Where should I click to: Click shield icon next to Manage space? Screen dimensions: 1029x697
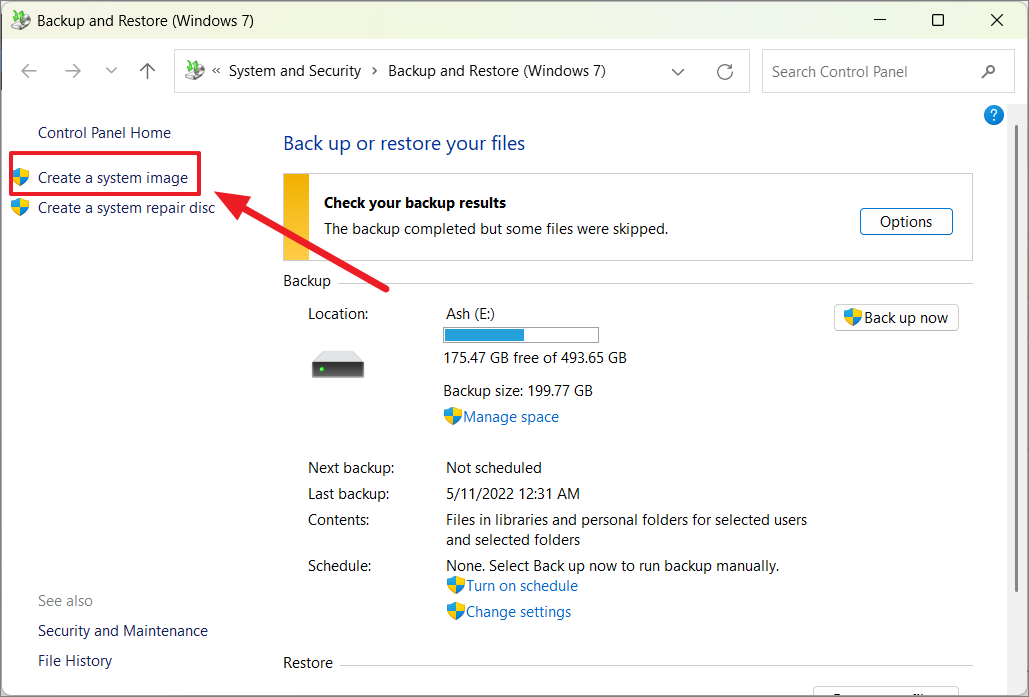tap(453, 416)
